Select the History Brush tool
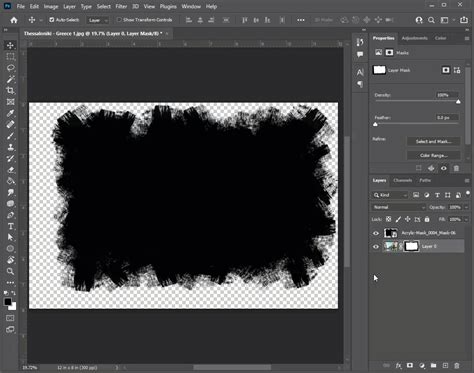 10,159
